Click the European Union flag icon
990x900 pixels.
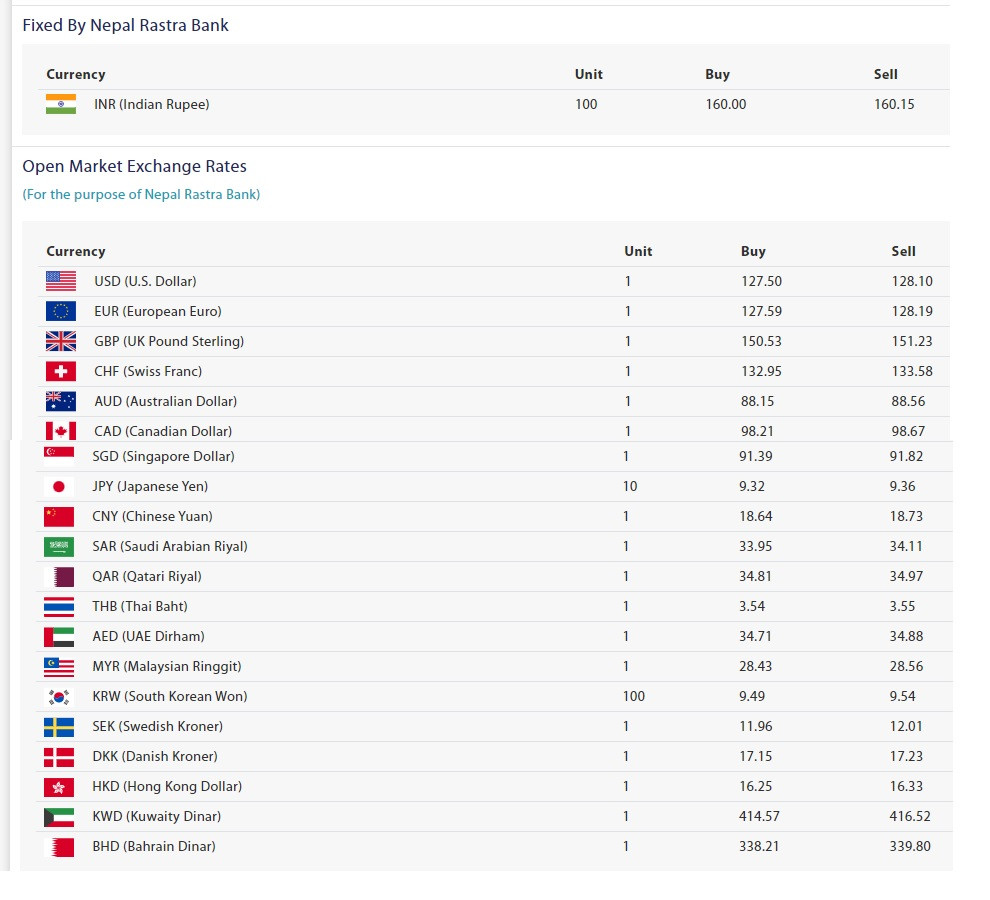point(61,311)
